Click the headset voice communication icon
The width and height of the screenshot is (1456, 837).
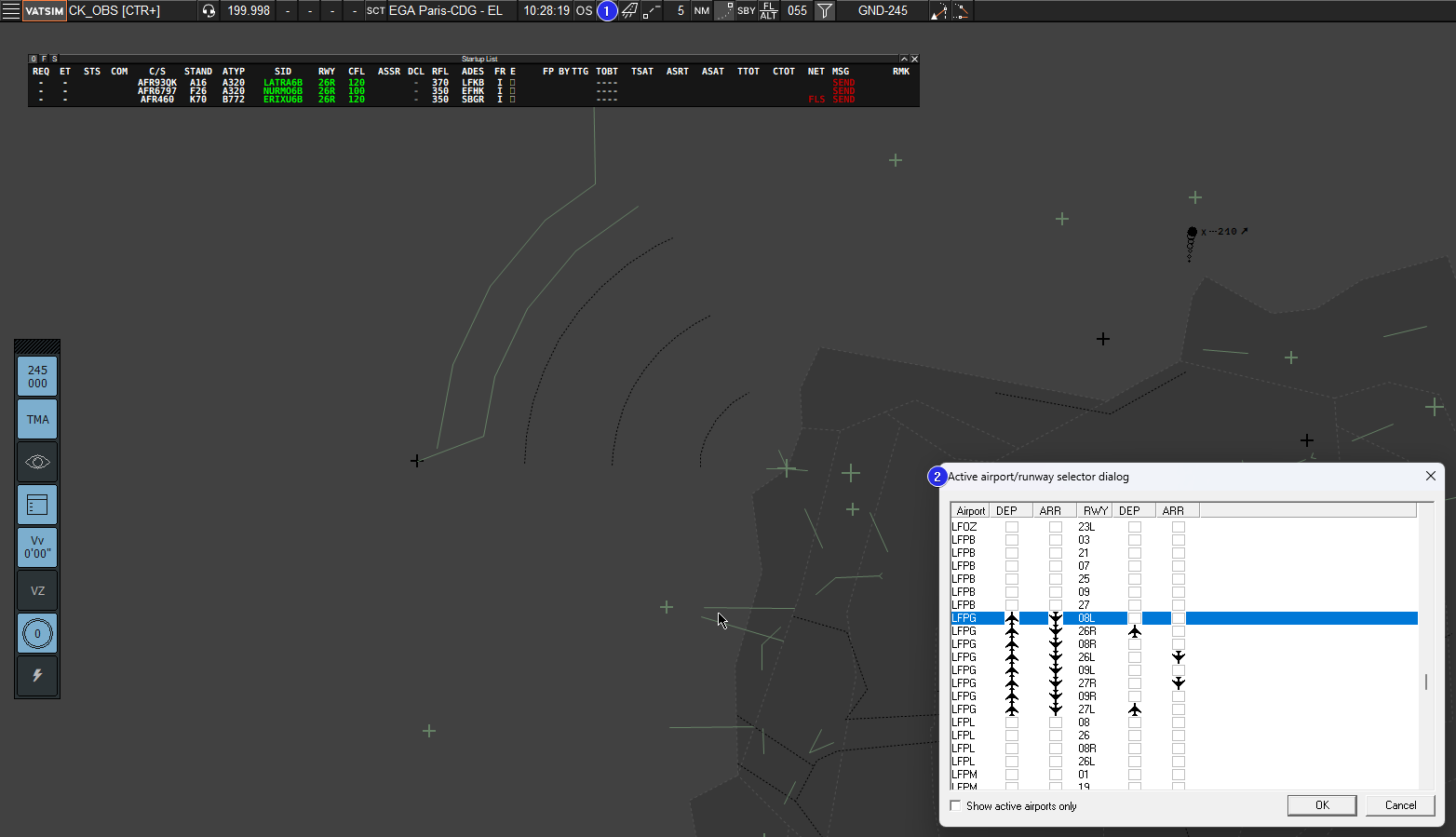[x=209, y=11]
